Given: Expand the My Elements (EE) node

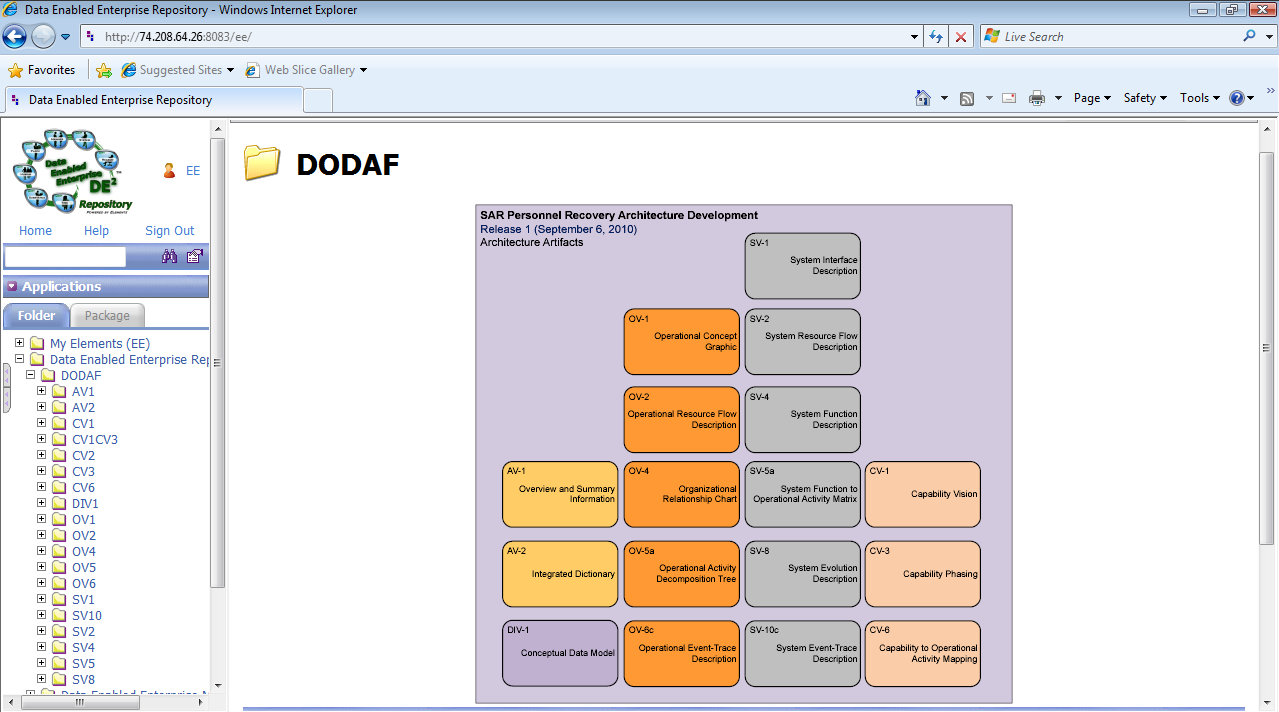Looking at the screenshot, I should (20, 343).
